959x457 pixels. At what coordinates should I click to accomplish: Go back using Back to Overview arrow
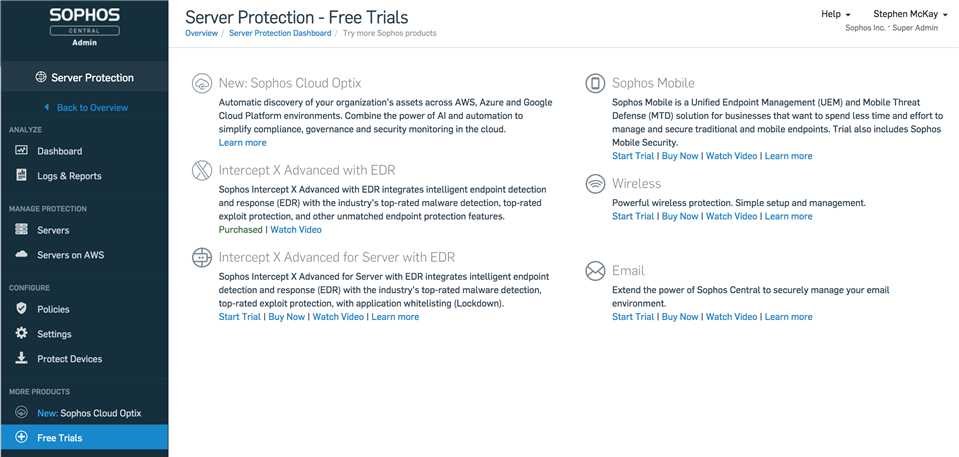tap(86, 107)
